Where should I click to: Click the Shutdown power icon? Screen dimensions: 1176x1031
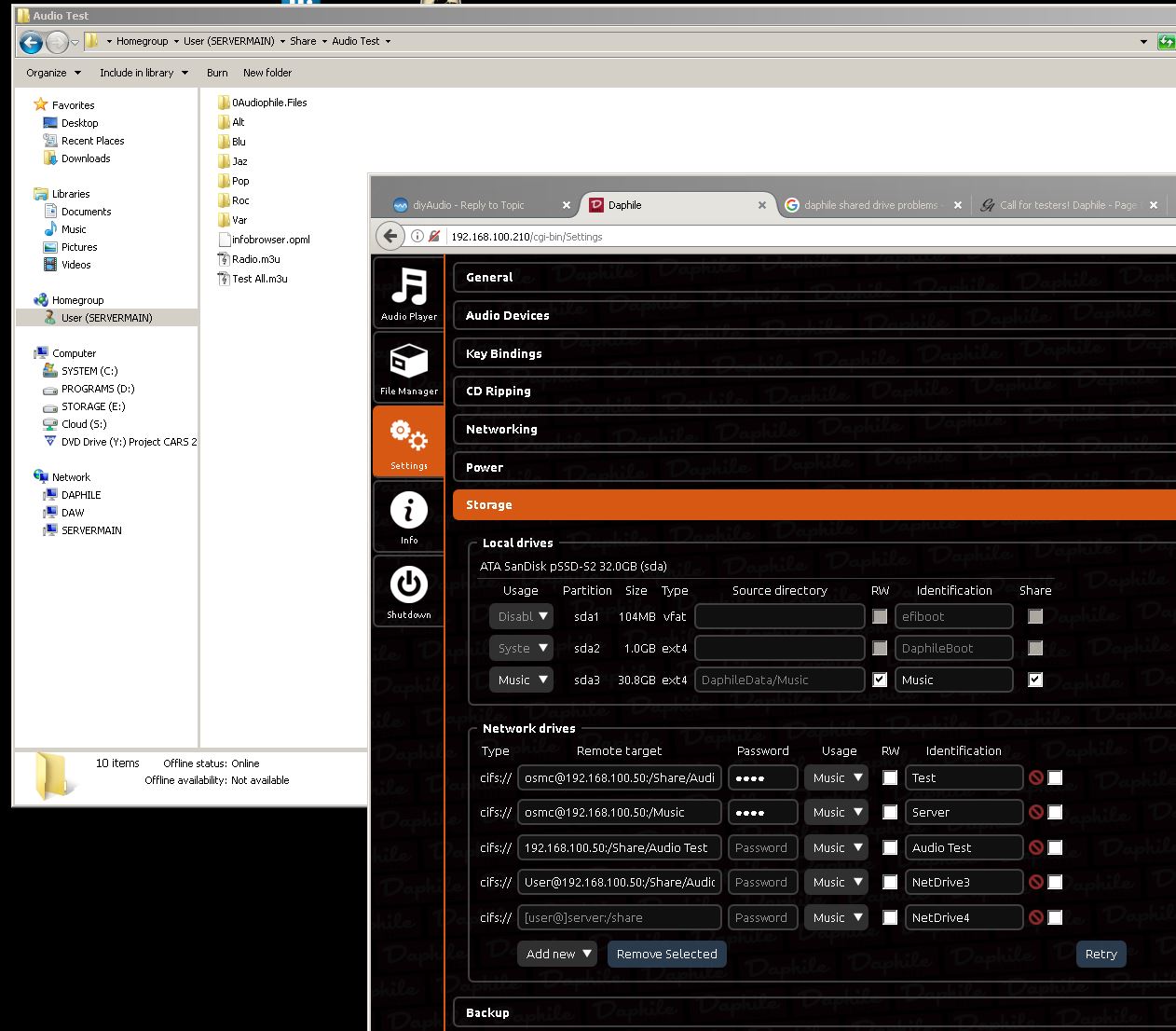click(408, 591)
